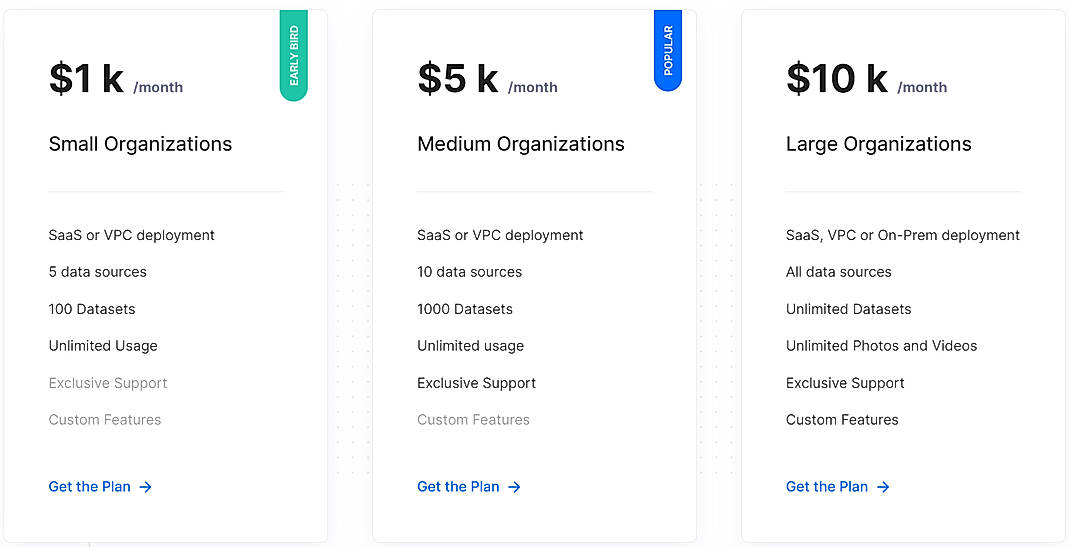
Task: Click greyed 'Custom Features' in Small Organizations plan
Action: coord(105,419)
